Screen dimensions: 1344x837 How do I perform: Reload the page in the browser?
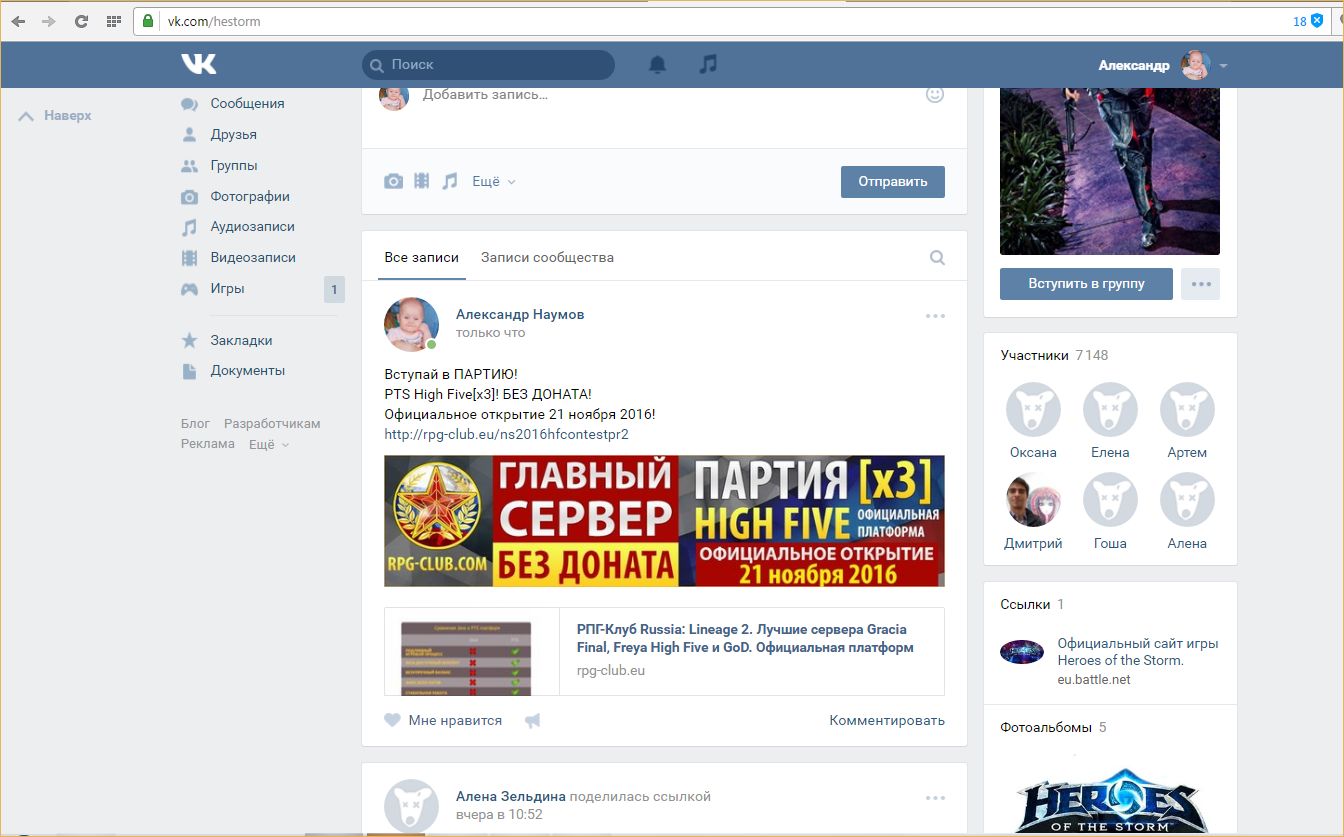(81, 21)
